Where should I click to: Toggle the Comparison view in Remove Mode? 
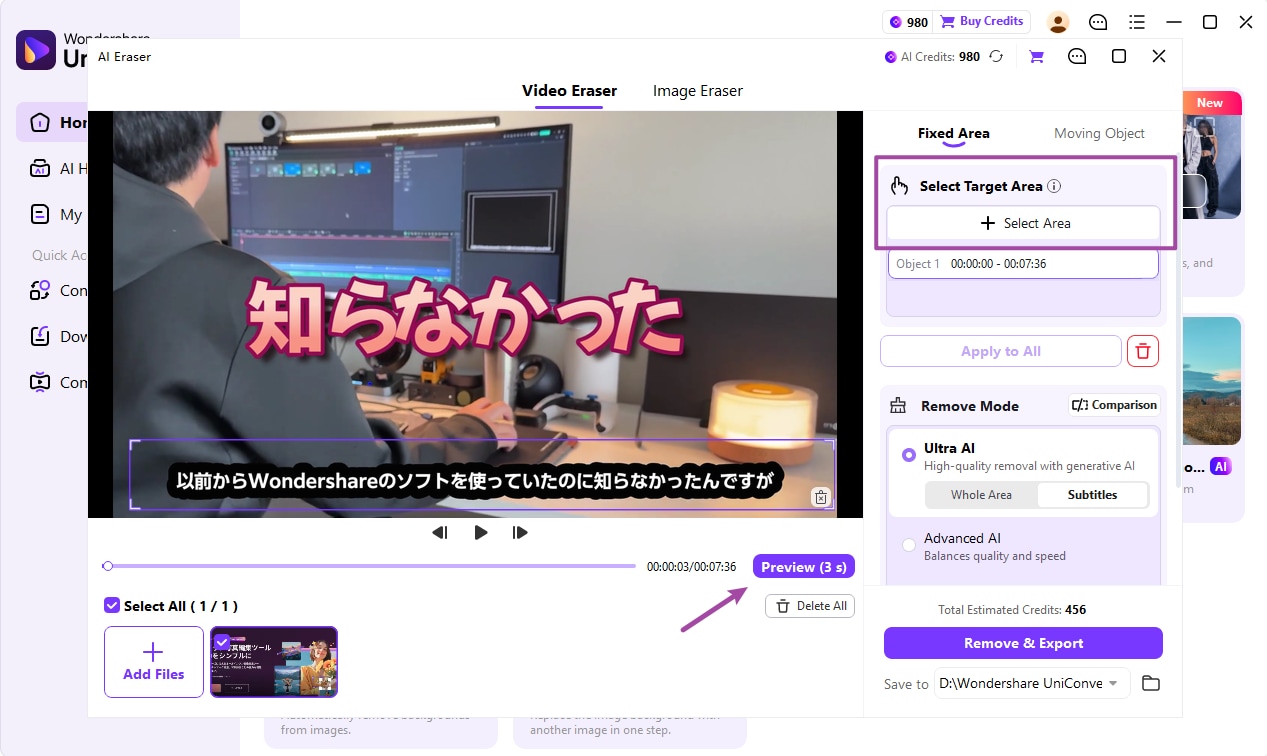1114,405
